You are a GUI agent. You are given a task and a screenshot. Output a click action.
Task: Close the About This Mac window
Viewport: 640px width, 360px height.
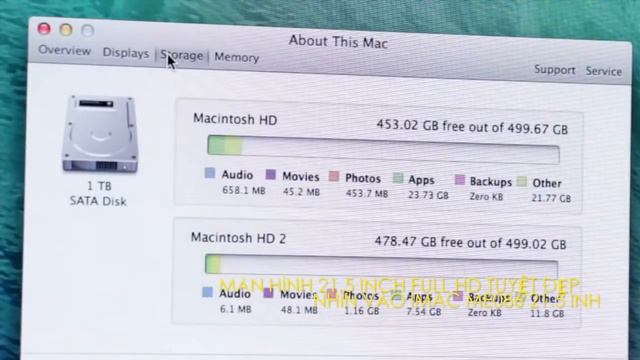click(x=44, y=29)
